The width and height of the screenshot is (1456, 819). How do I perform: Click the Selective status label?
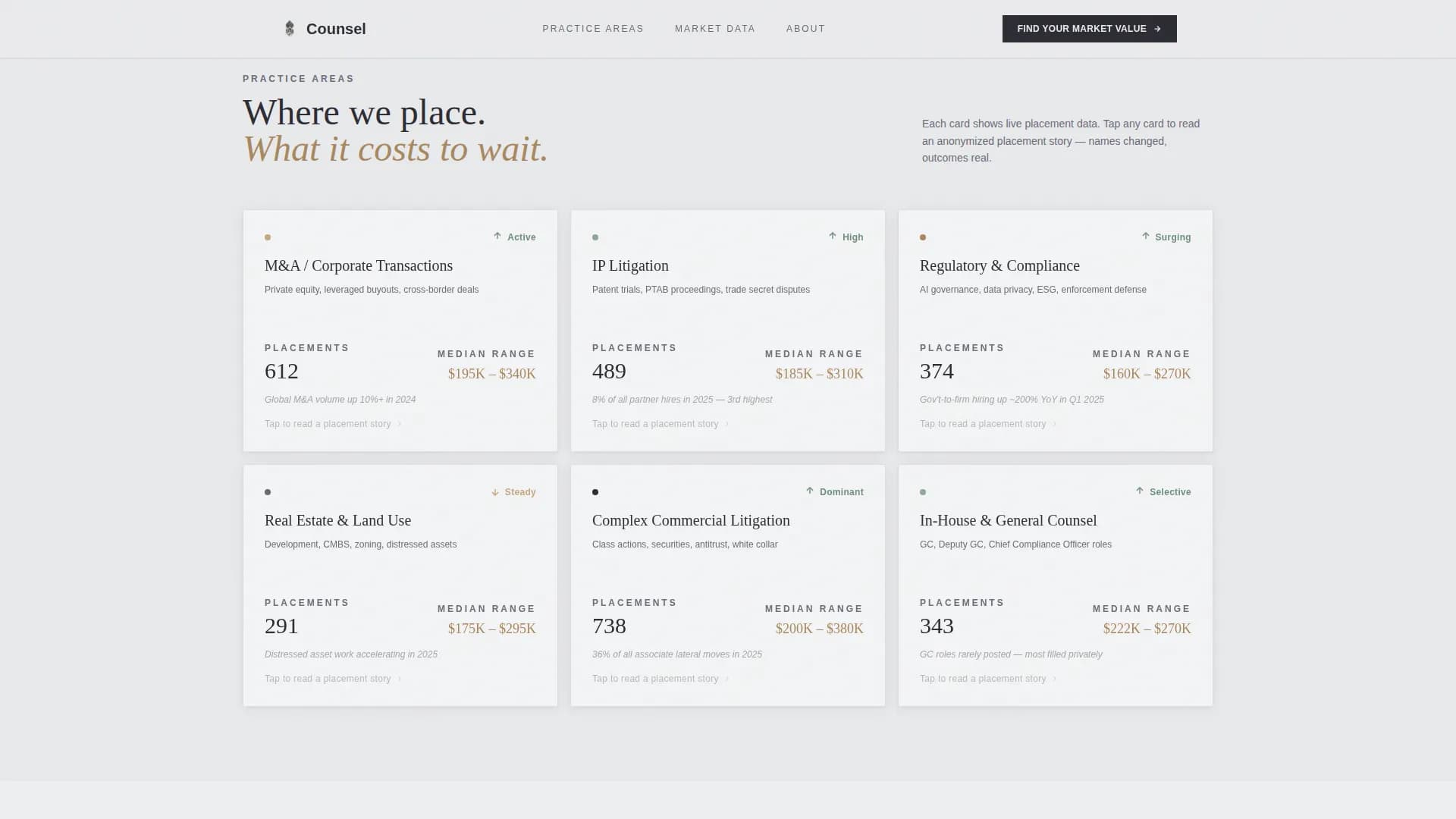[1170, 492]
